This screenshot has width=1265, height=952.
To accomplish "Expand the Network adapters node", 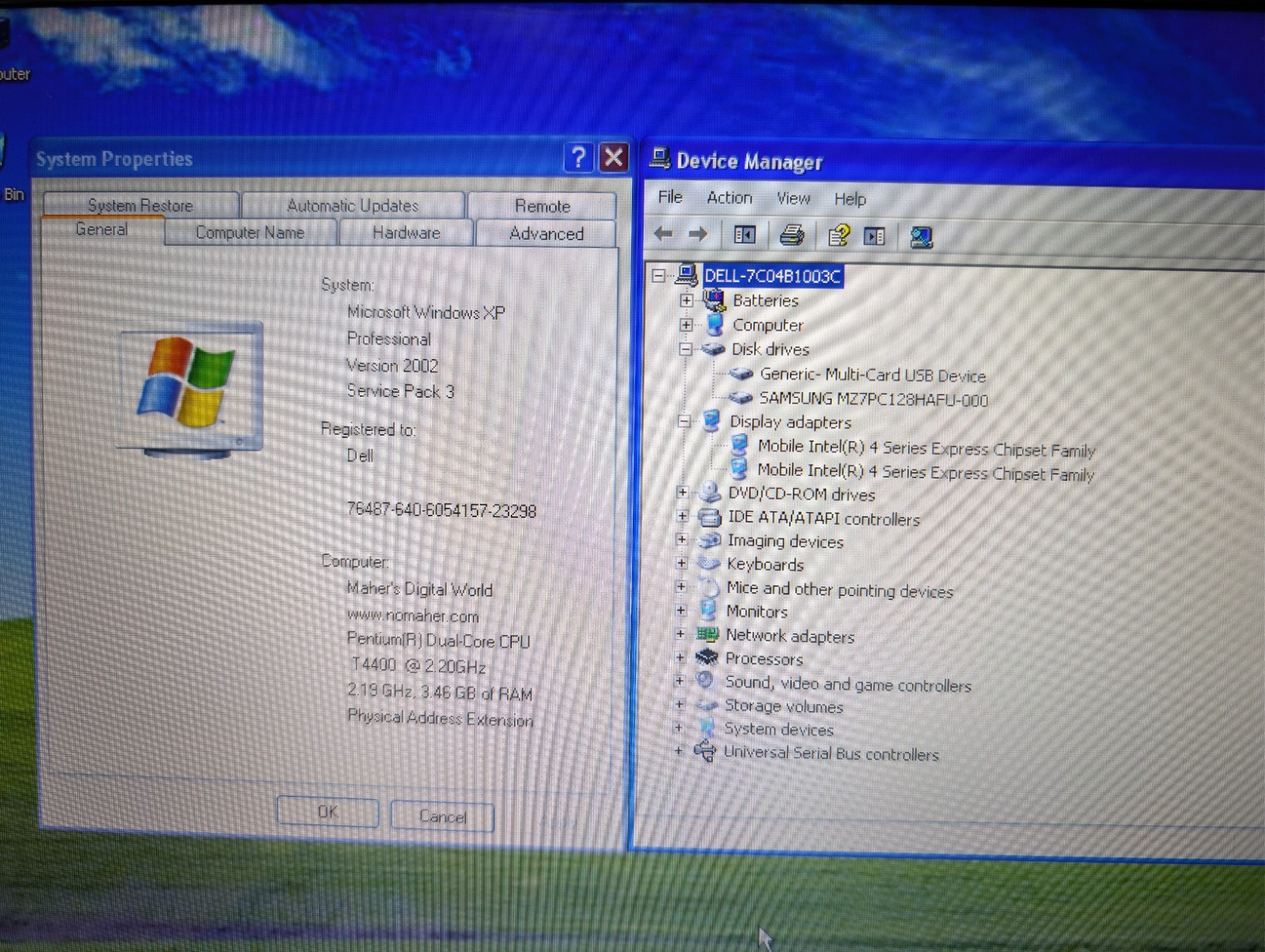I will pyautogui.click(x=681, y=634).
